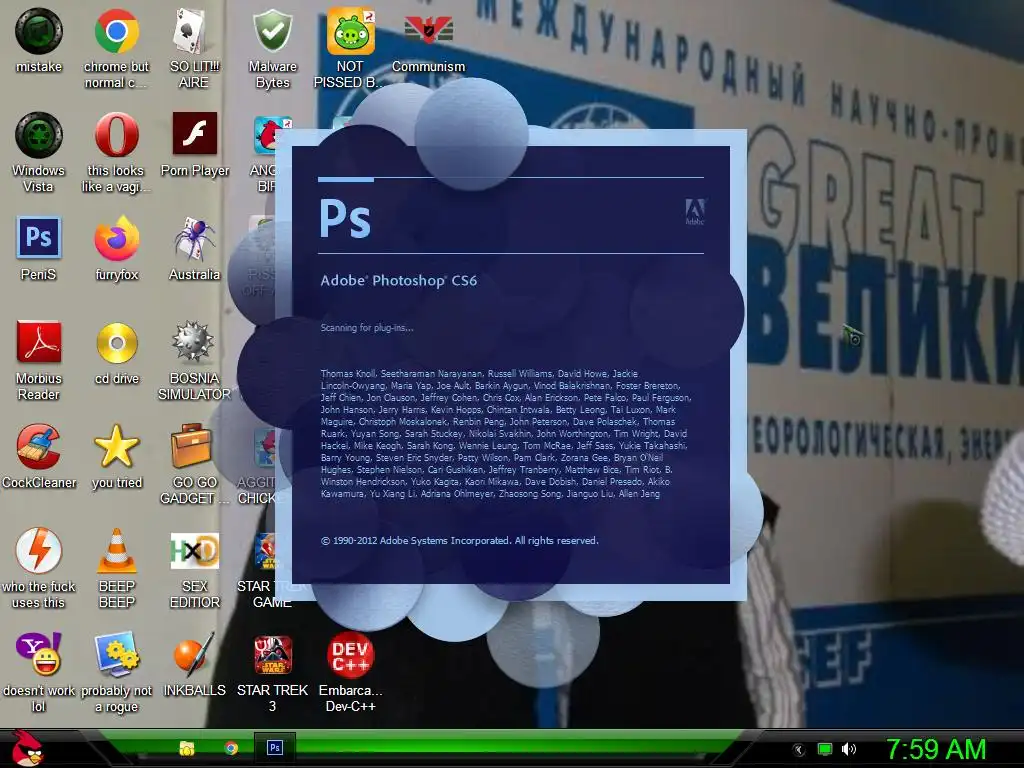Viewport: 1024px width, 768px height.
Task: Click the Adobe logo on the splash screen
Action: point(695,212)
